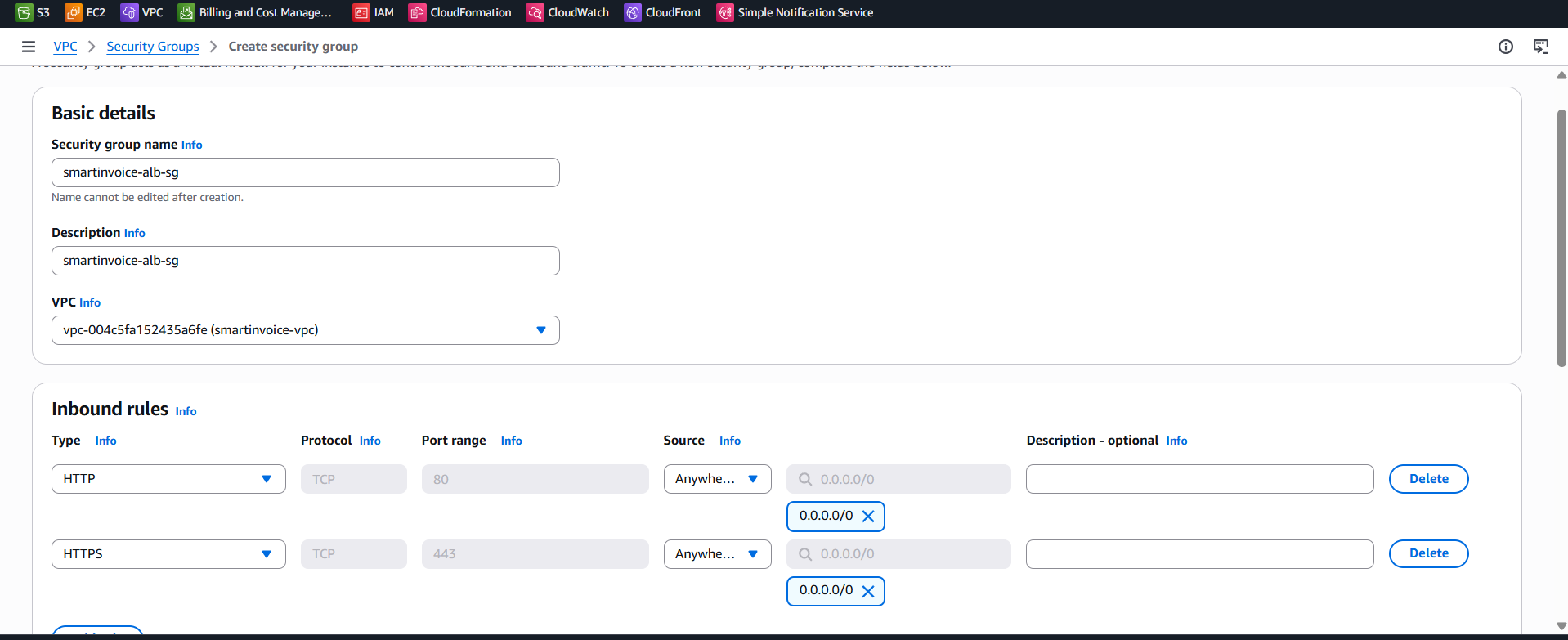This screenshot has width=1568, height=640.
Task: Delete the HTTPS inbound rule
Action: coord(1428,553)
